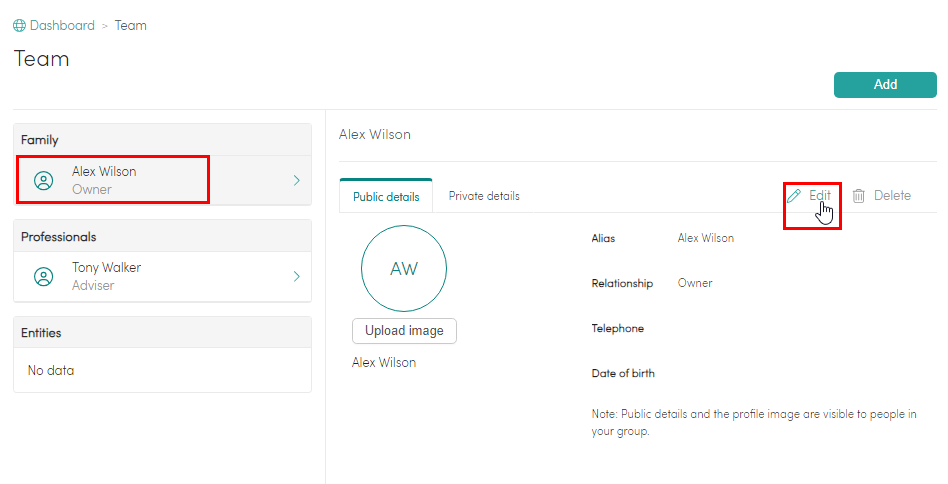Viewport: 948px width, 484px height.
Task: Click Alex Wilson's person icon in Family
Action: pos(43,181)
